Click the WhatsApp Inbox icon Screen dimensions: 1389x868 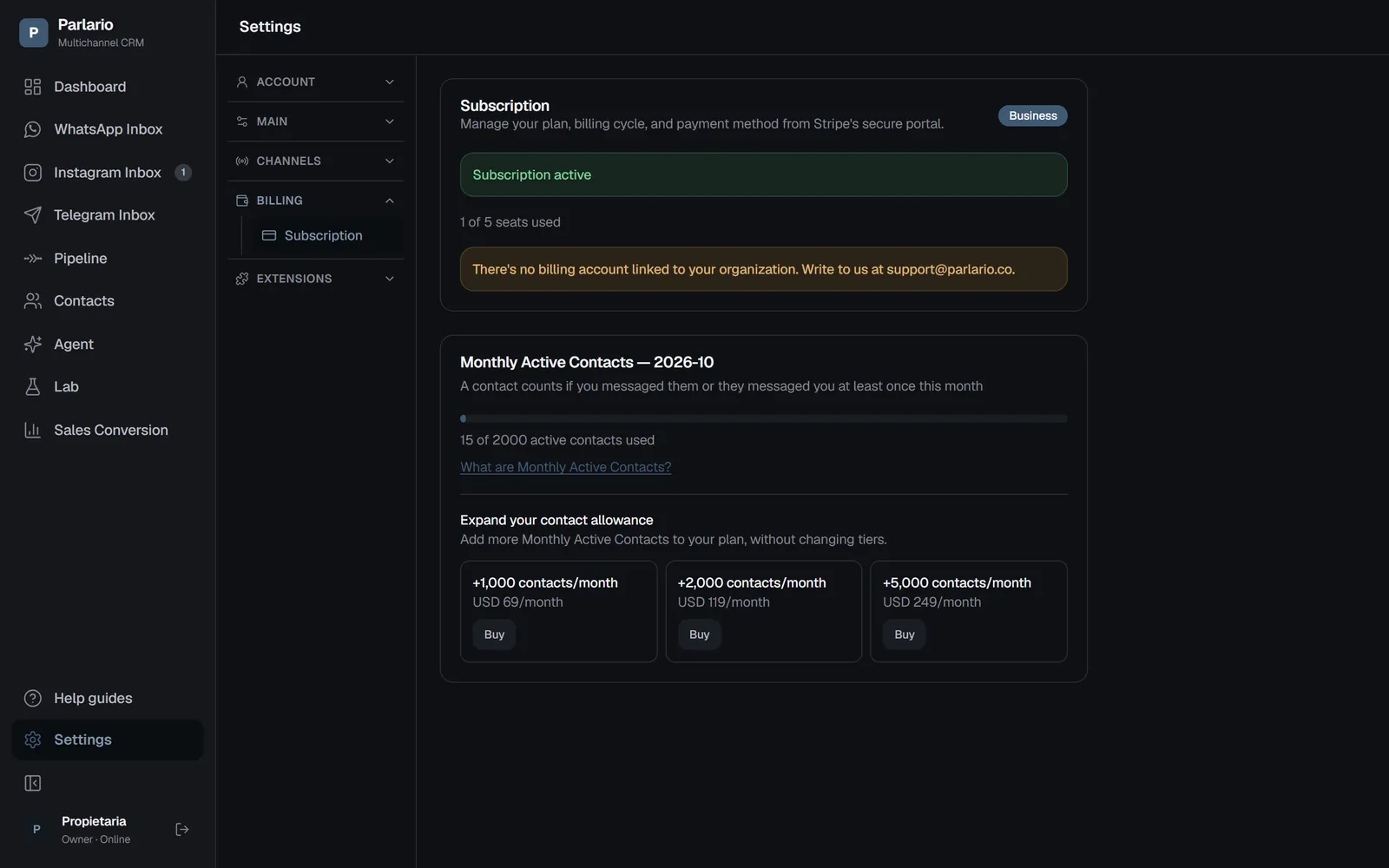33,129
